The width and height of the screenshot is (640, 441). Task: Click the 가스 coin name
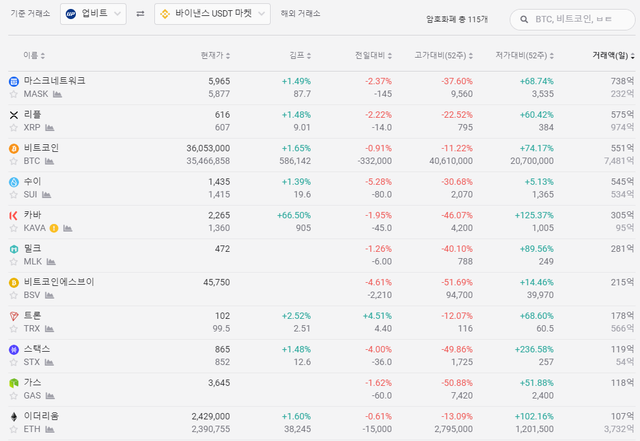point(32,382)
